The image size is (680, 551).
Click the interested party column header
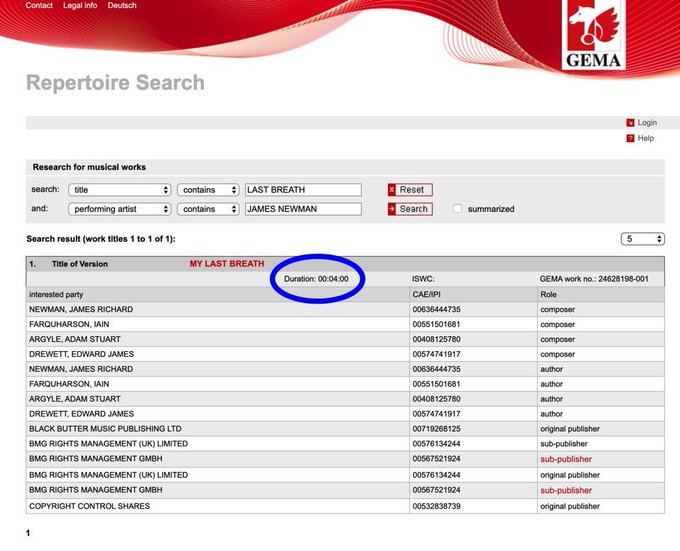56,294
